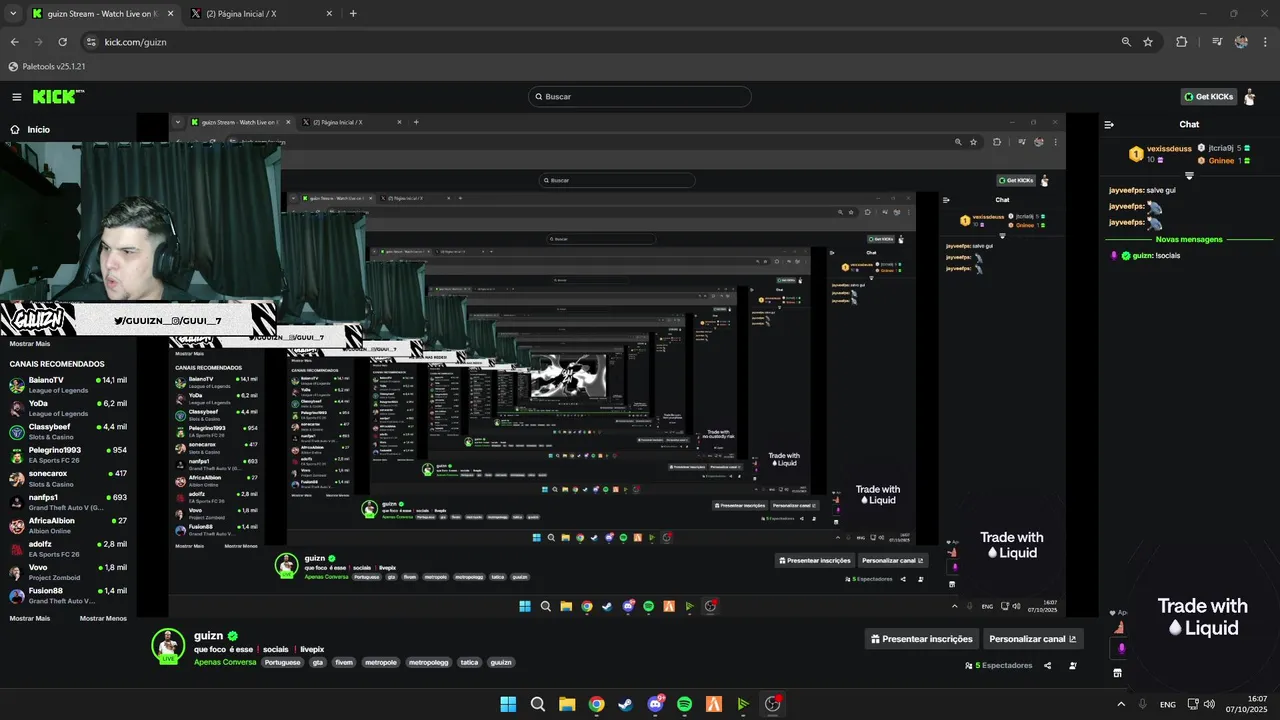
Task: Click the Get KICKs button
Action: pos(1208,97)
